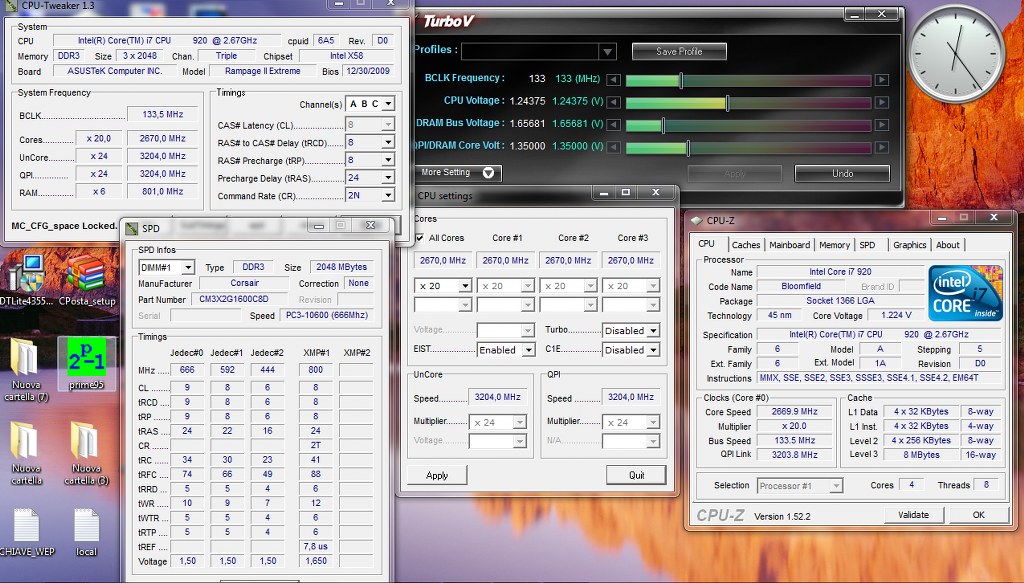The height and width of the screenshot is (583, 1024).
Task: Click the desktop analog clock gadget
Action: pyautogui.click(x=957, y=54)
